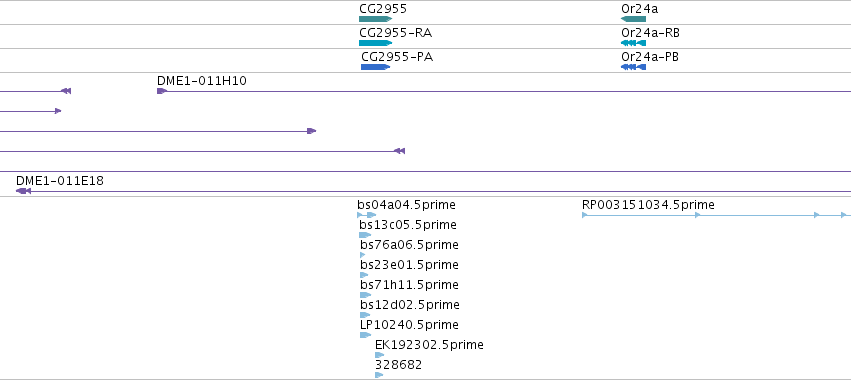Click the CG2955-RA transcript glyph
Image resolution: width=851 pixels, height=380 pixels.
pos(375,43)
